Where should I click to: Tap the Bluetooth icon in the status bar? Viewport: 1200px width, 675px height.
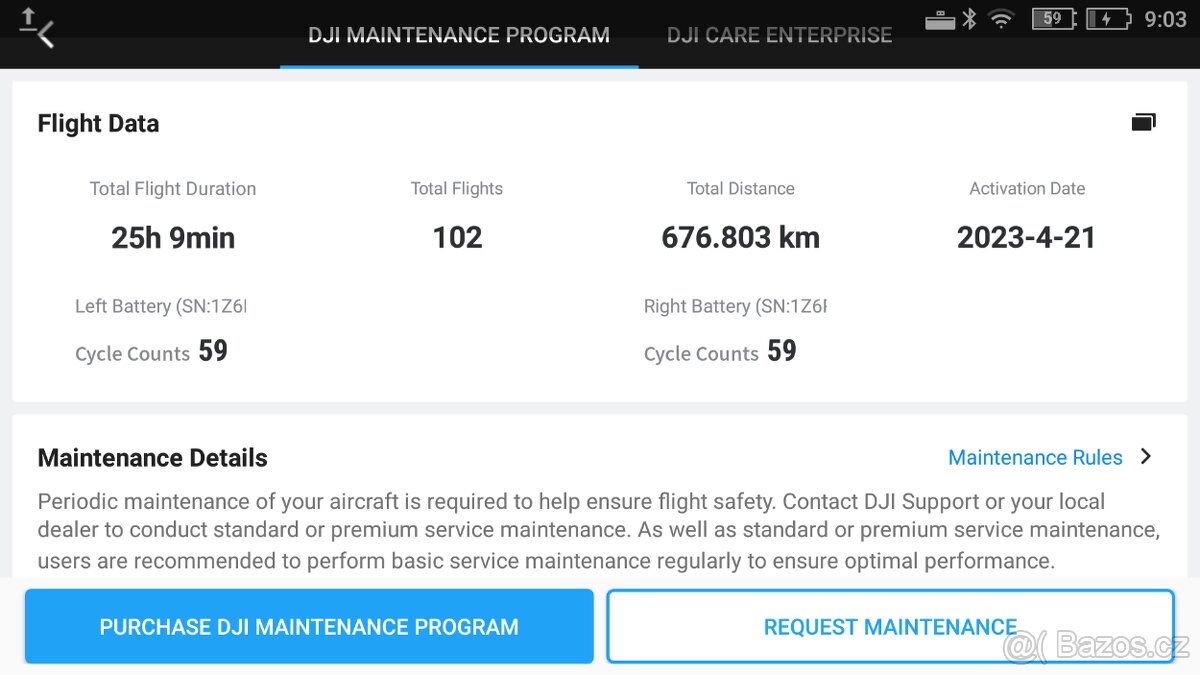point(968,18)
